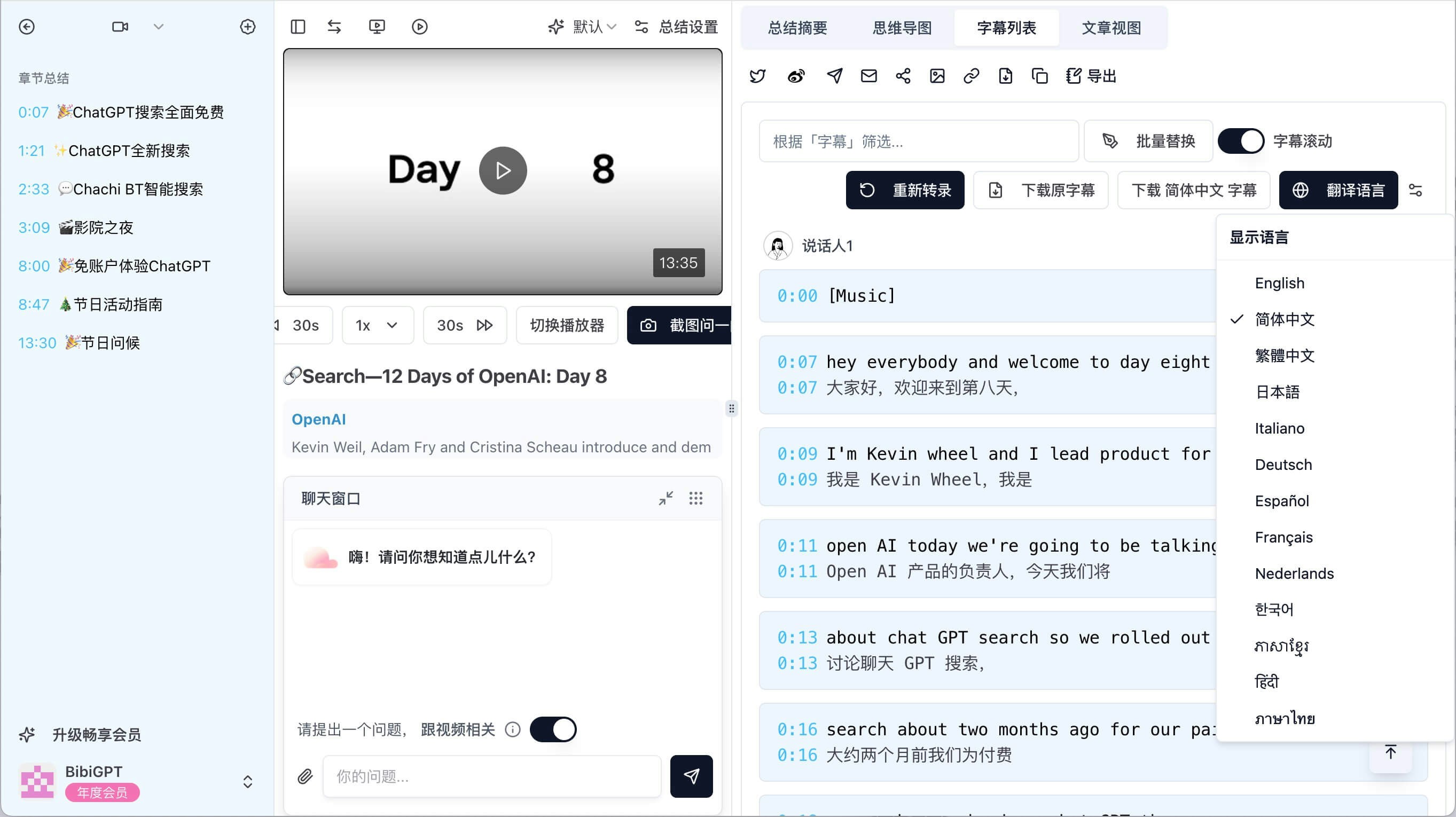
Task: Select 日本語 in the display language list
Action: 1277,392
